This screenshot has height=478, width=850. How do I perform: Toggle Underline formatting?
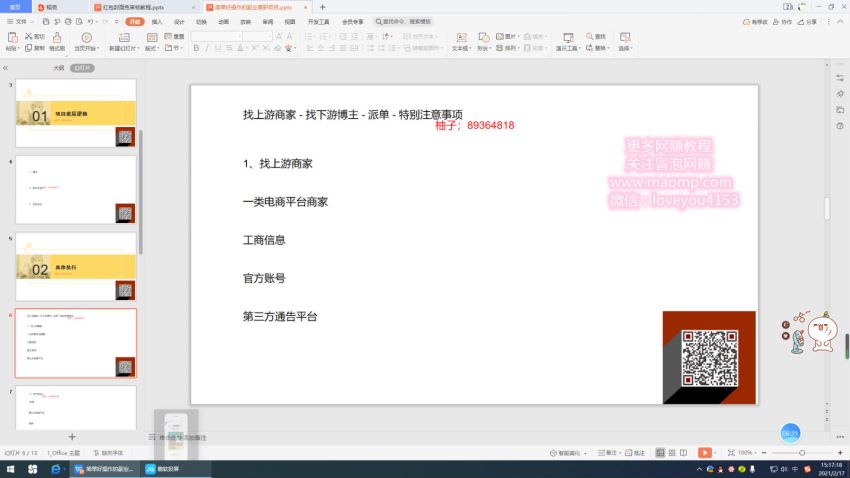(x=218, y=48)
